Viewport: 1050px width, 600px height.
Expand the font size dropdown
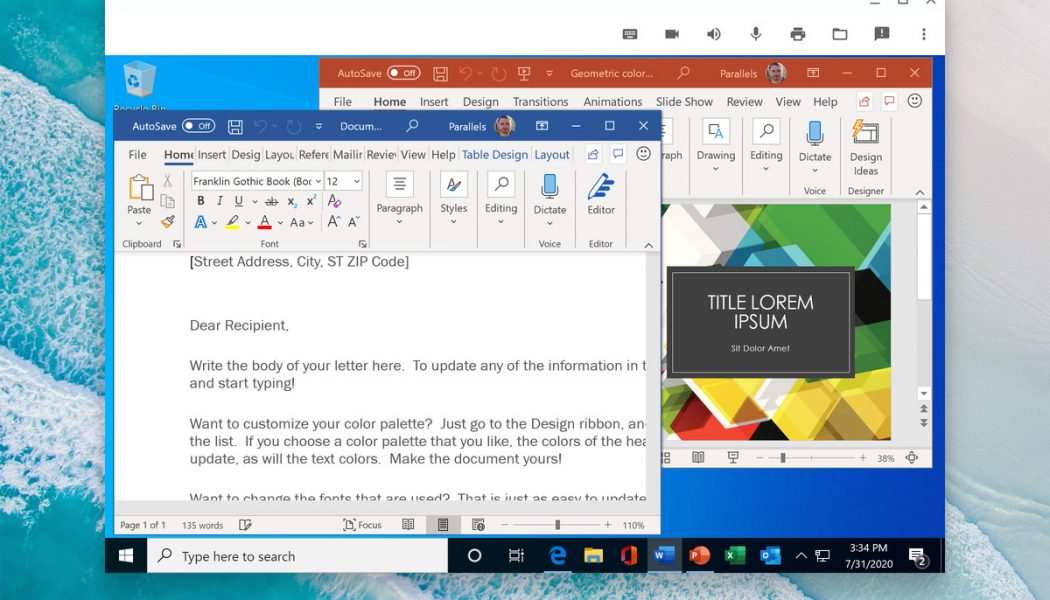(356, 181)
